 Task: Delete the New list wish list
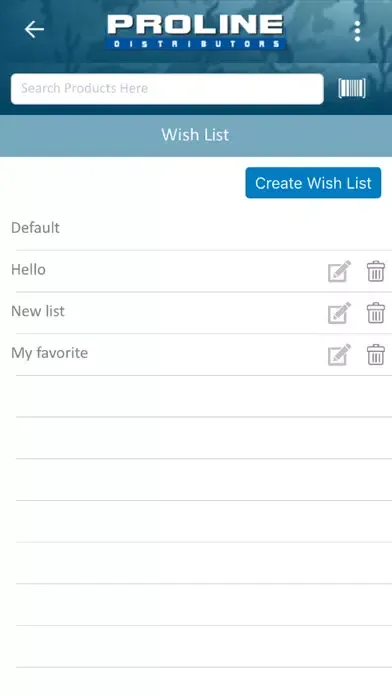coord(376,312)
